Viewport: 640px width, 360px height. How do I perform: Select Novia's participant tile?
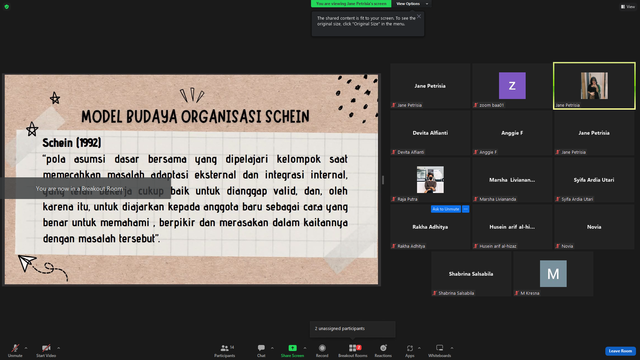coord(594,227)
